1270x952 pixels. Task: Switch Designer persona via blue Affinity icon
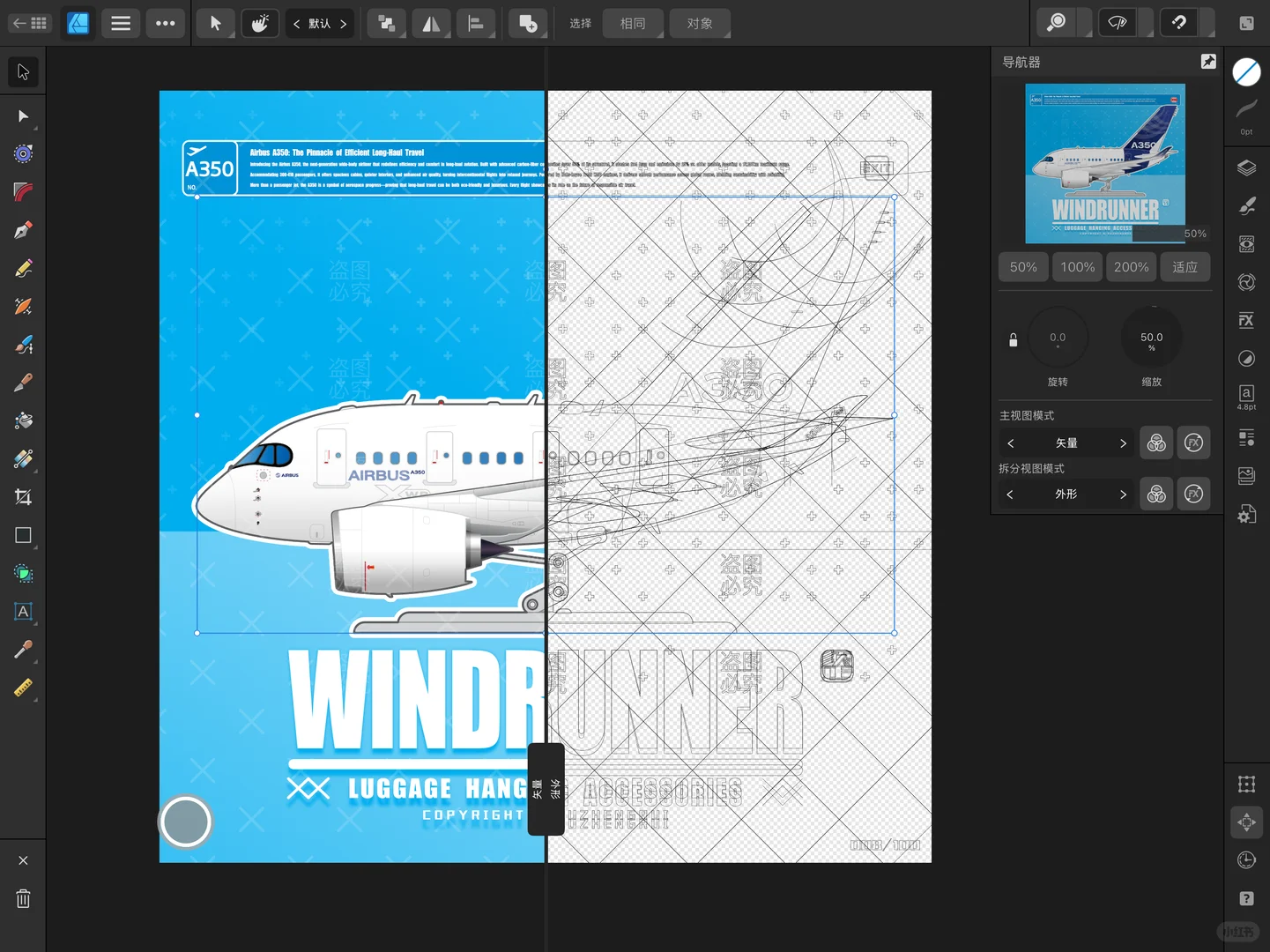[x=78, y=23]
